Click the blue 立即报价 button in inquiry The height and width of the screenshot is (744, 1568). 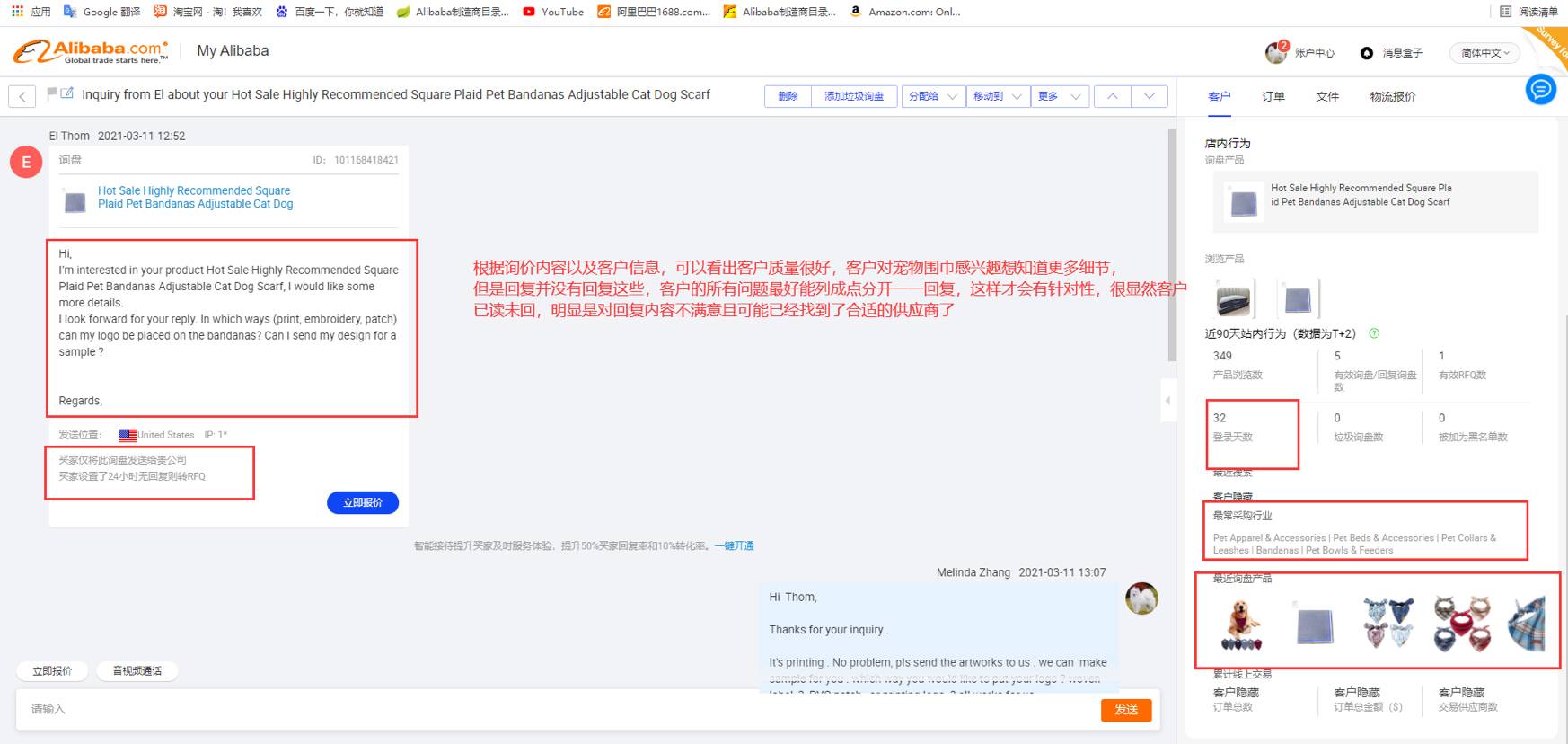tap(363, 502)
